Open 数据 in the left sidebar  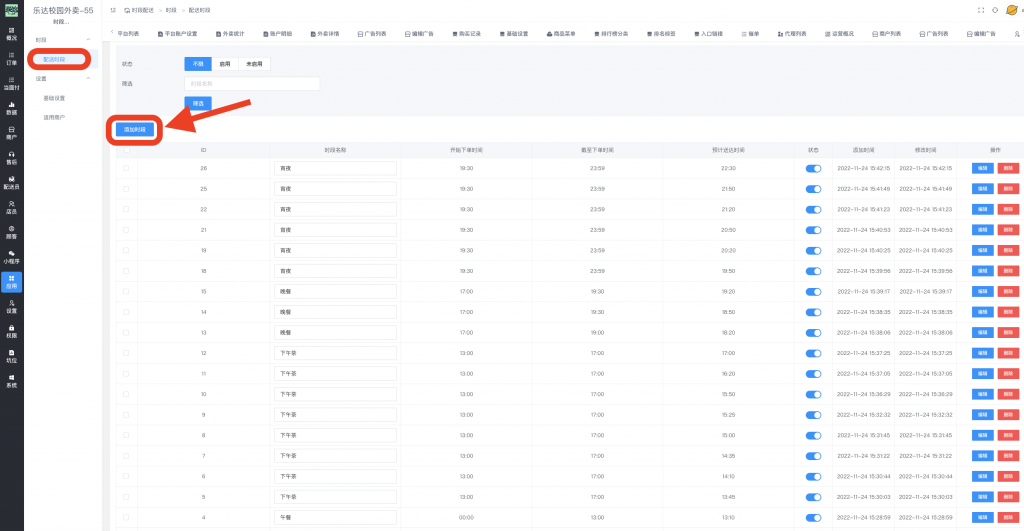11,107
